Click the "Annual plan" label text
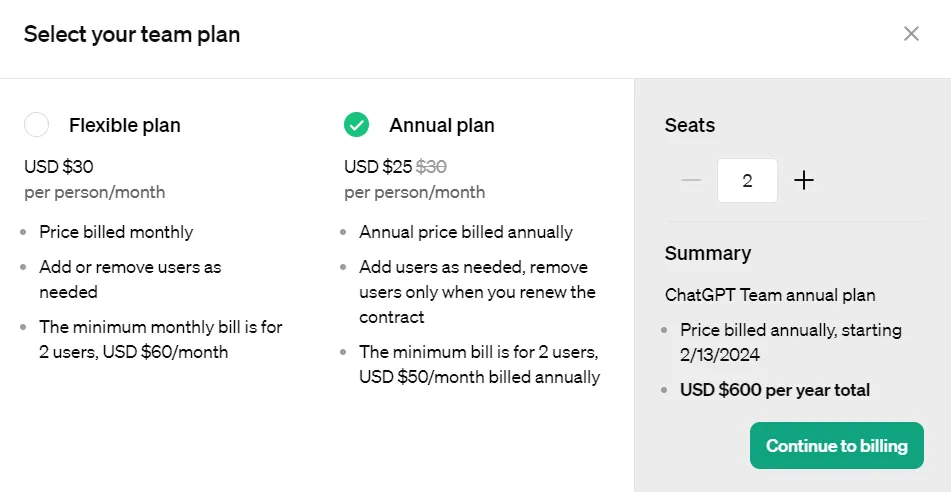 (x=442, y=126)
